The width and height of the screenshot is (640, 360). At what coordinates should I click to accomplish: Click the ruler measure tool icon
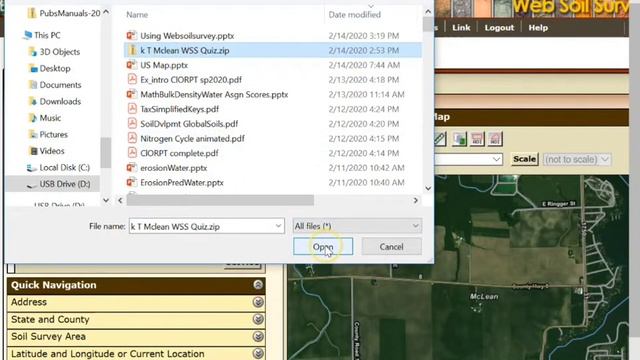tap(440, 139)
